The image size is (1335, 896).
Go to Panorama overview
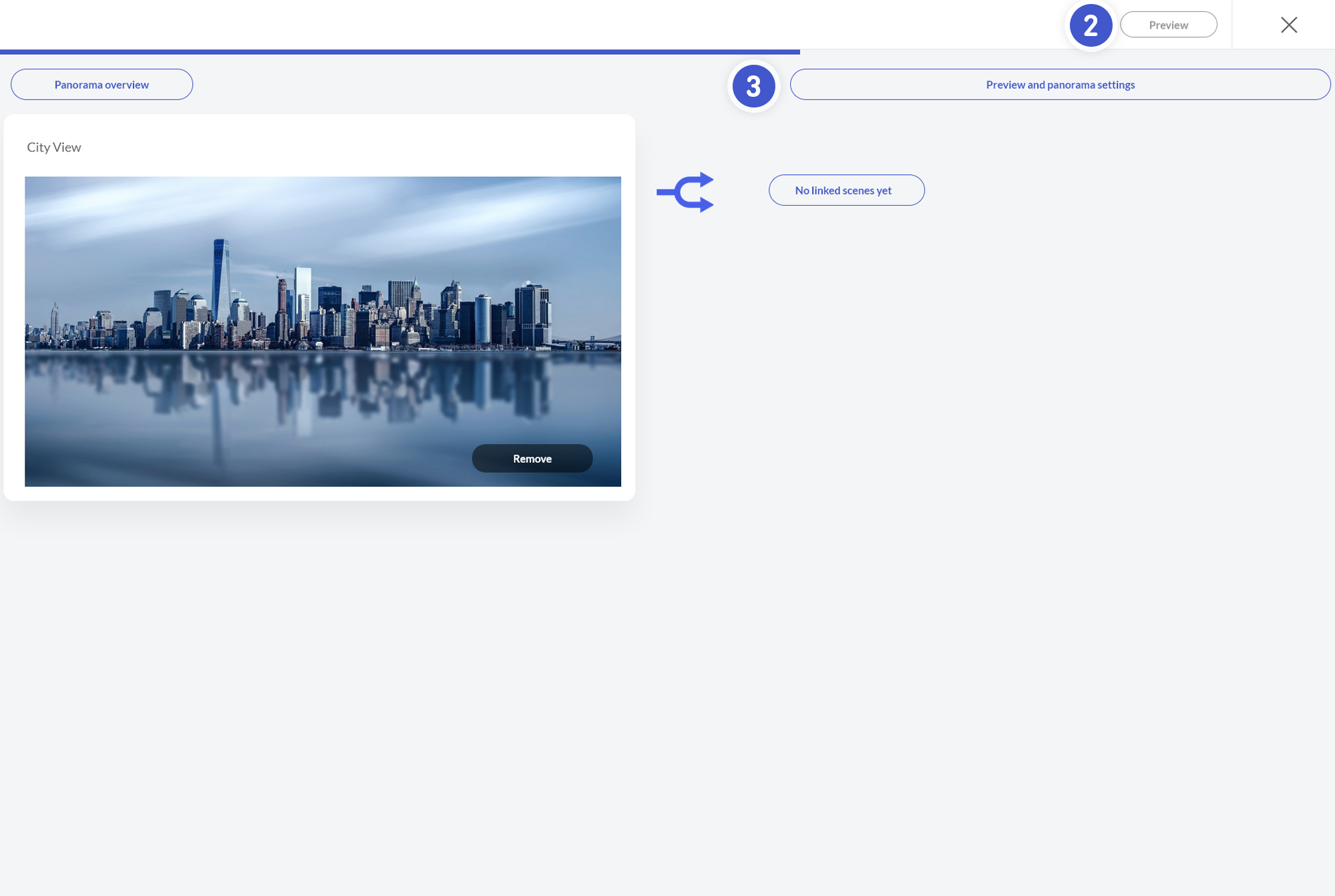[102, 85]
